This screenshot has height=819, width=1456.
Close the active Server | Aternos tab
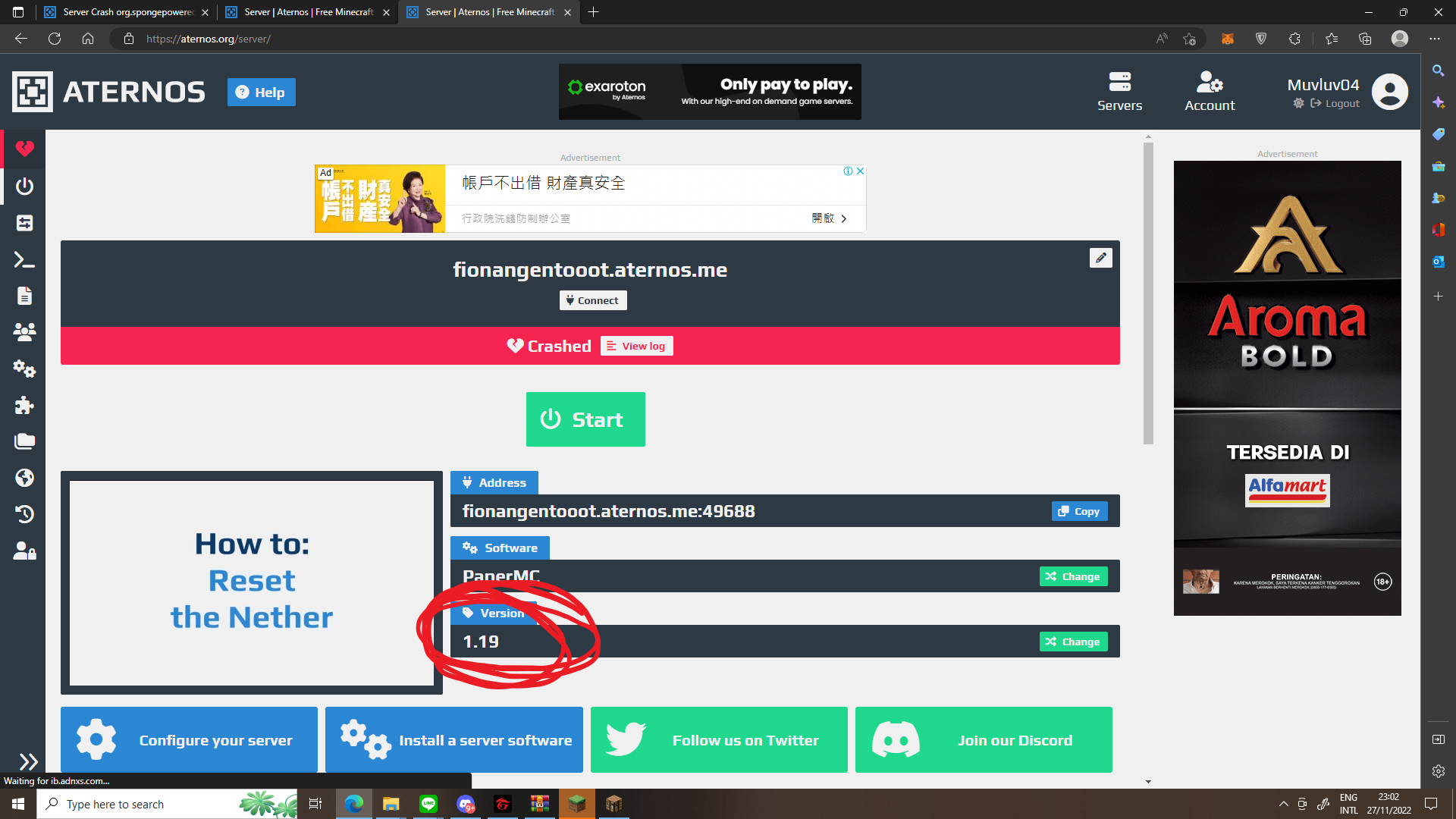(567, 12)
